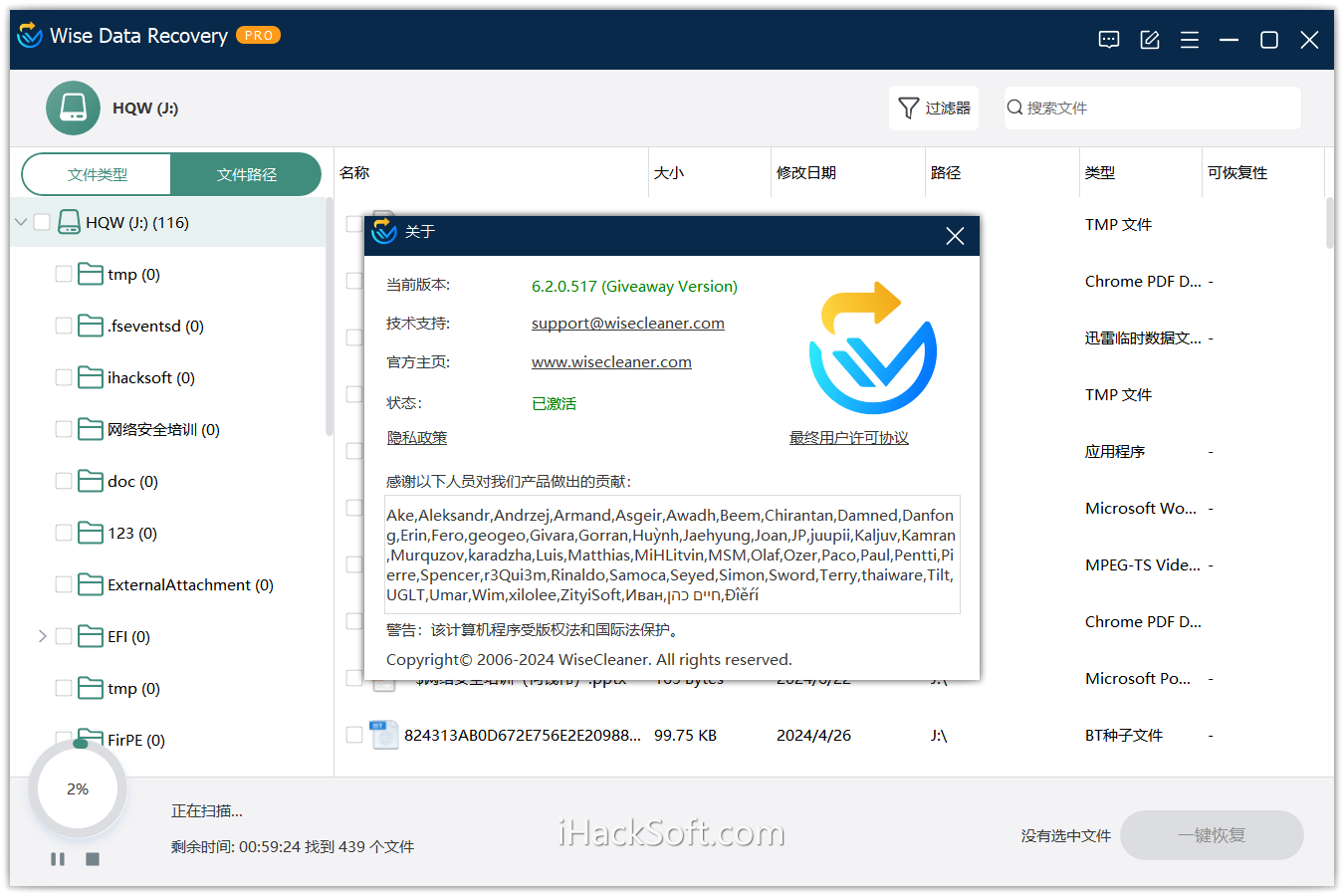
Task: Open the 最终用户许可协议 link
Action: coord(849,438)
